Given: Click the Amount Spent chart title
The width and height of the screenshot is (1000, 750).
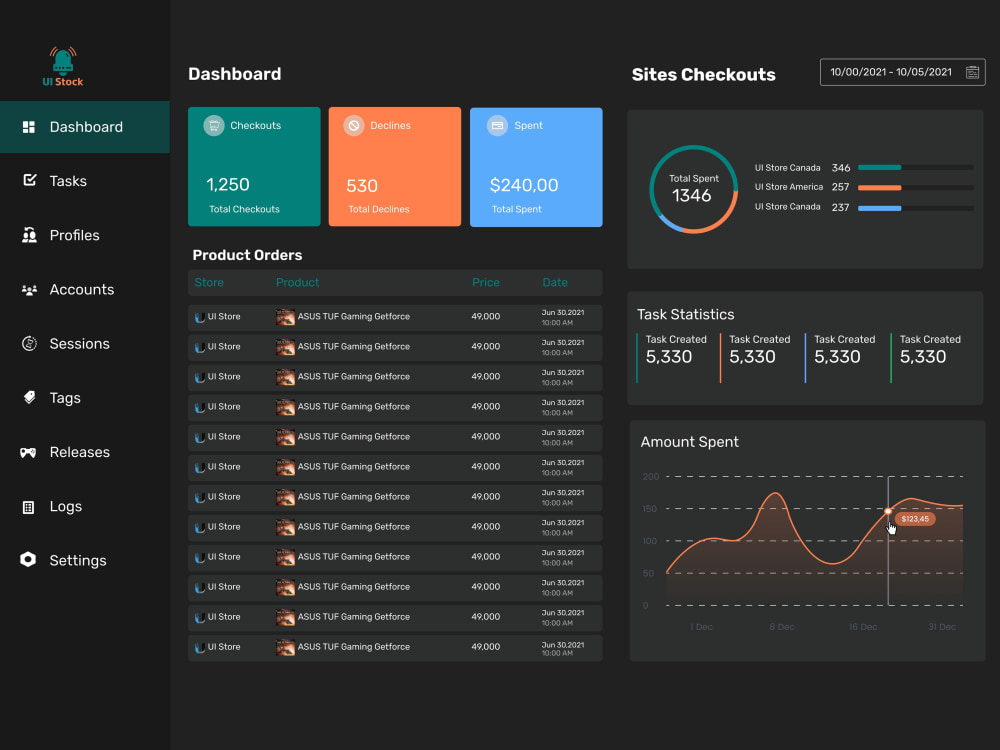Looking at the screenshot, I should [689, 442].
